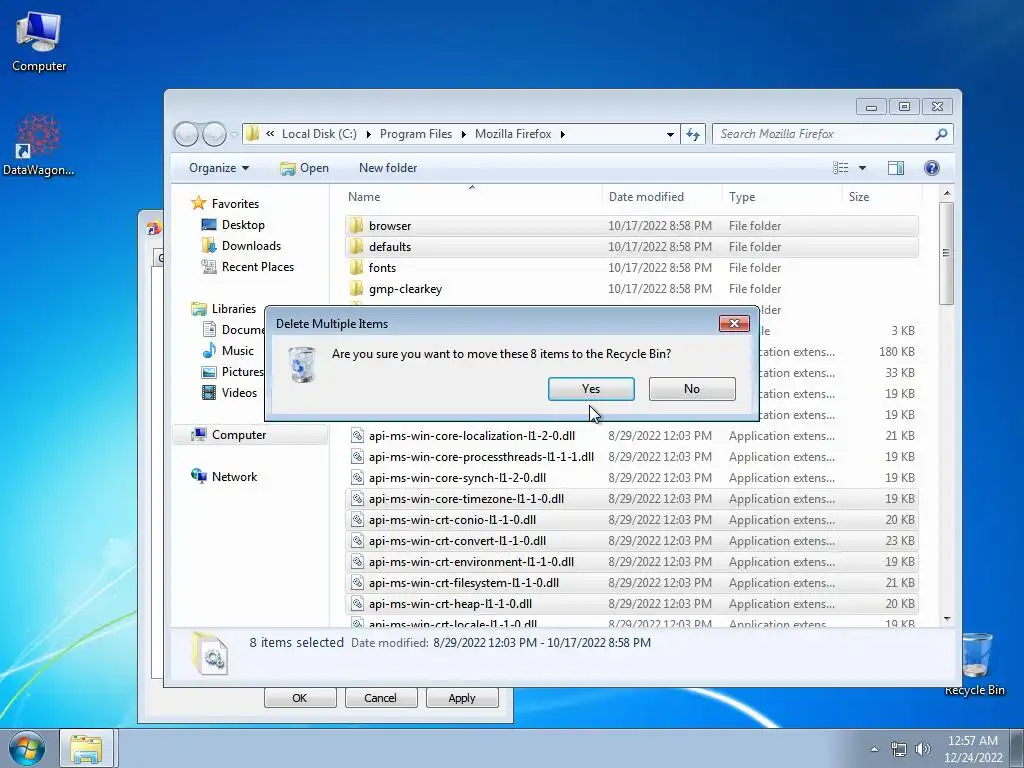Sort by the Name column
This screenshot has height=768, width=1024.
point(472,197)
